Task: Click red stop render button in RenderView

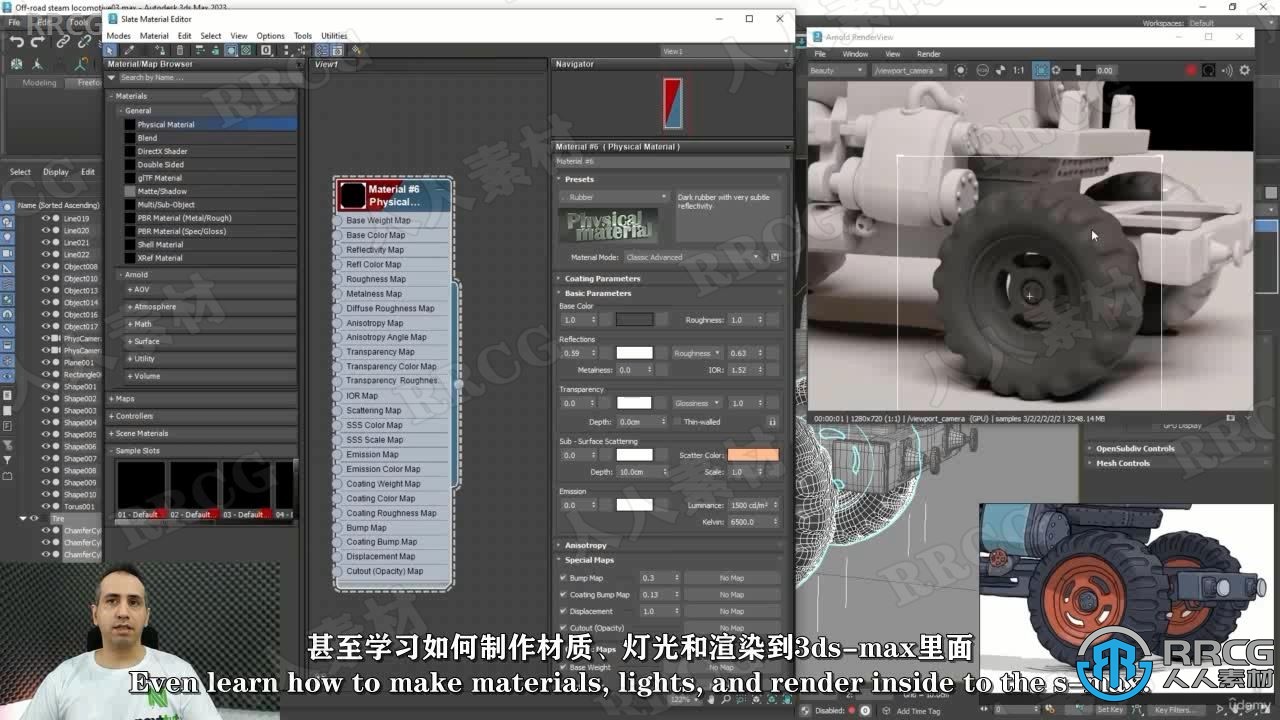Action: (x=1191, y=70)
